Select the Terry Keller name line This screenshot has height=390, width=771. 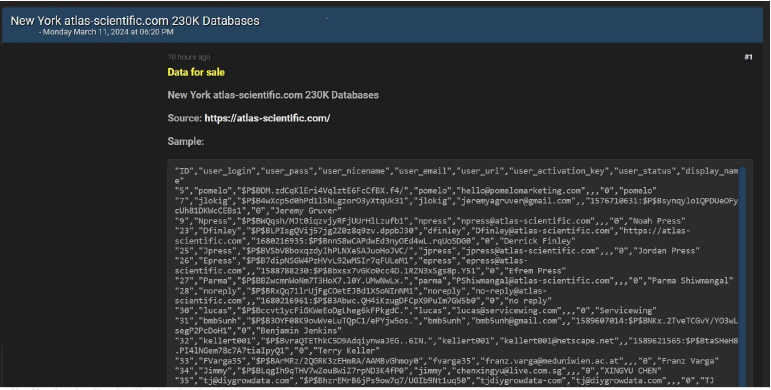(x=277, y=351)
